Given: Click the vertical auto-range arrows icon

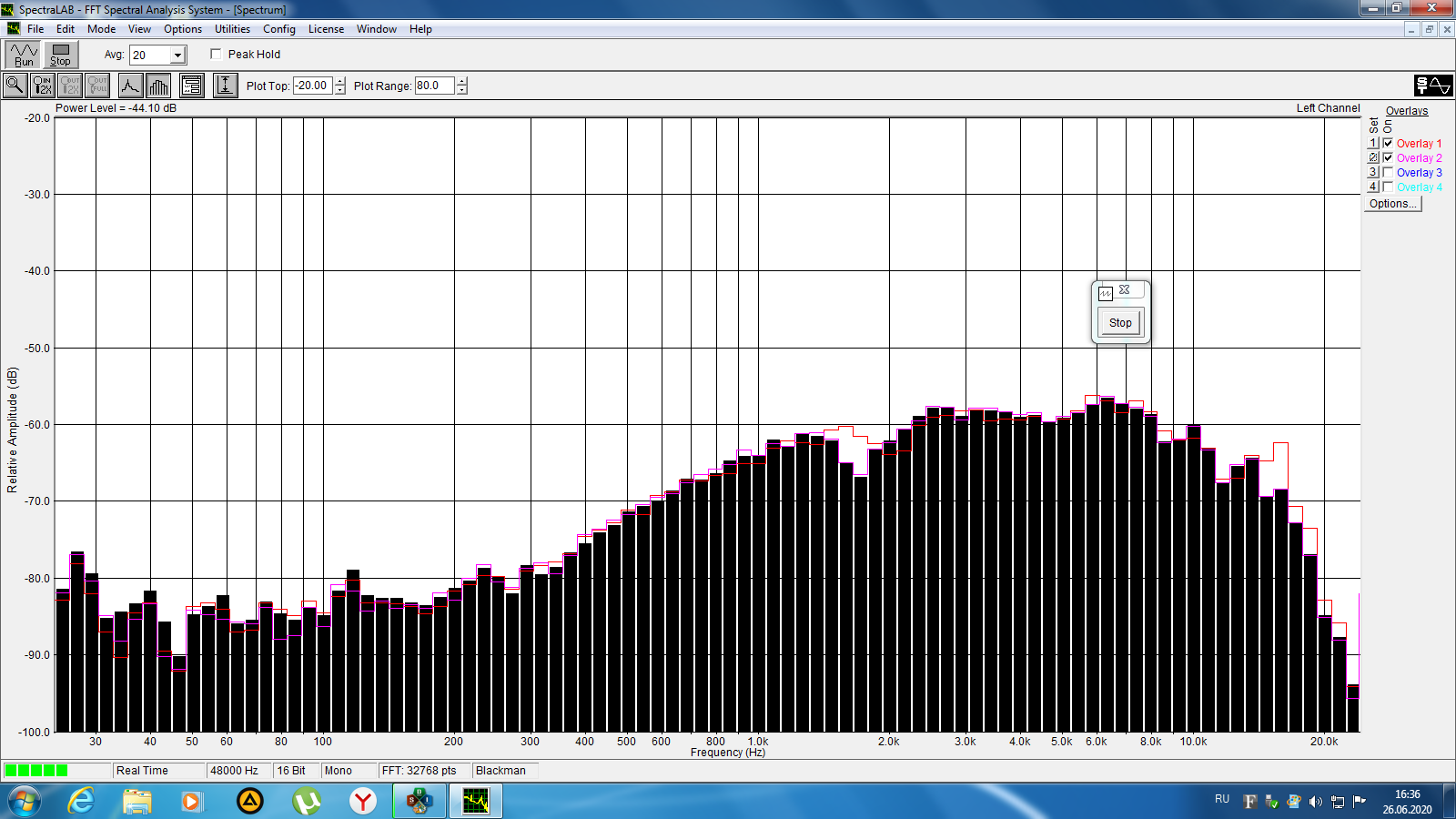Looking at the screenshot, I should tap(226, 86).
